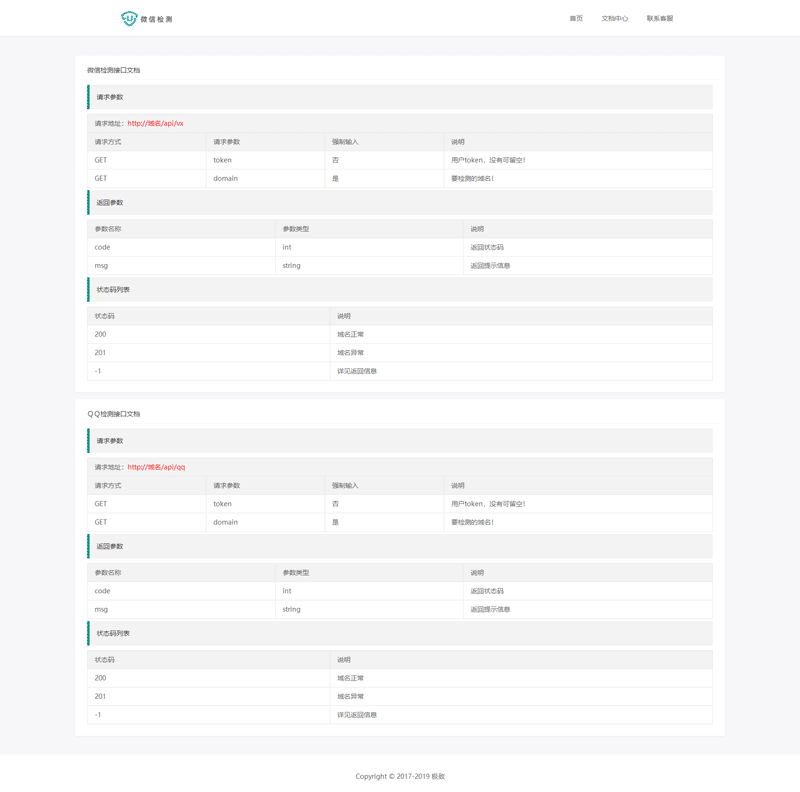Click the domain parameter cell in the QQ table
Viewport: 800px width, 792px height.
(225, 522)
